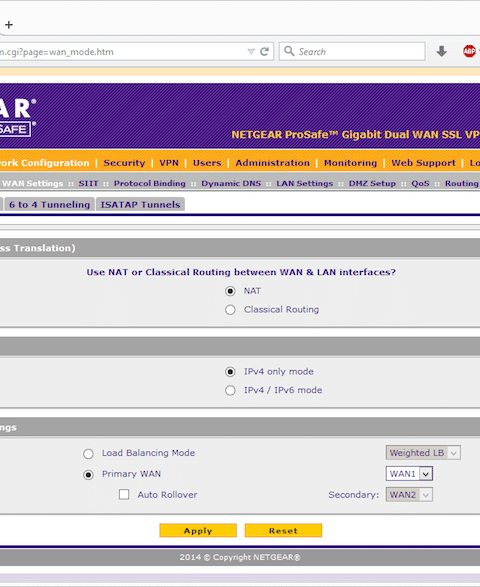Open the Weighted LB dropdown

point(423,453)
